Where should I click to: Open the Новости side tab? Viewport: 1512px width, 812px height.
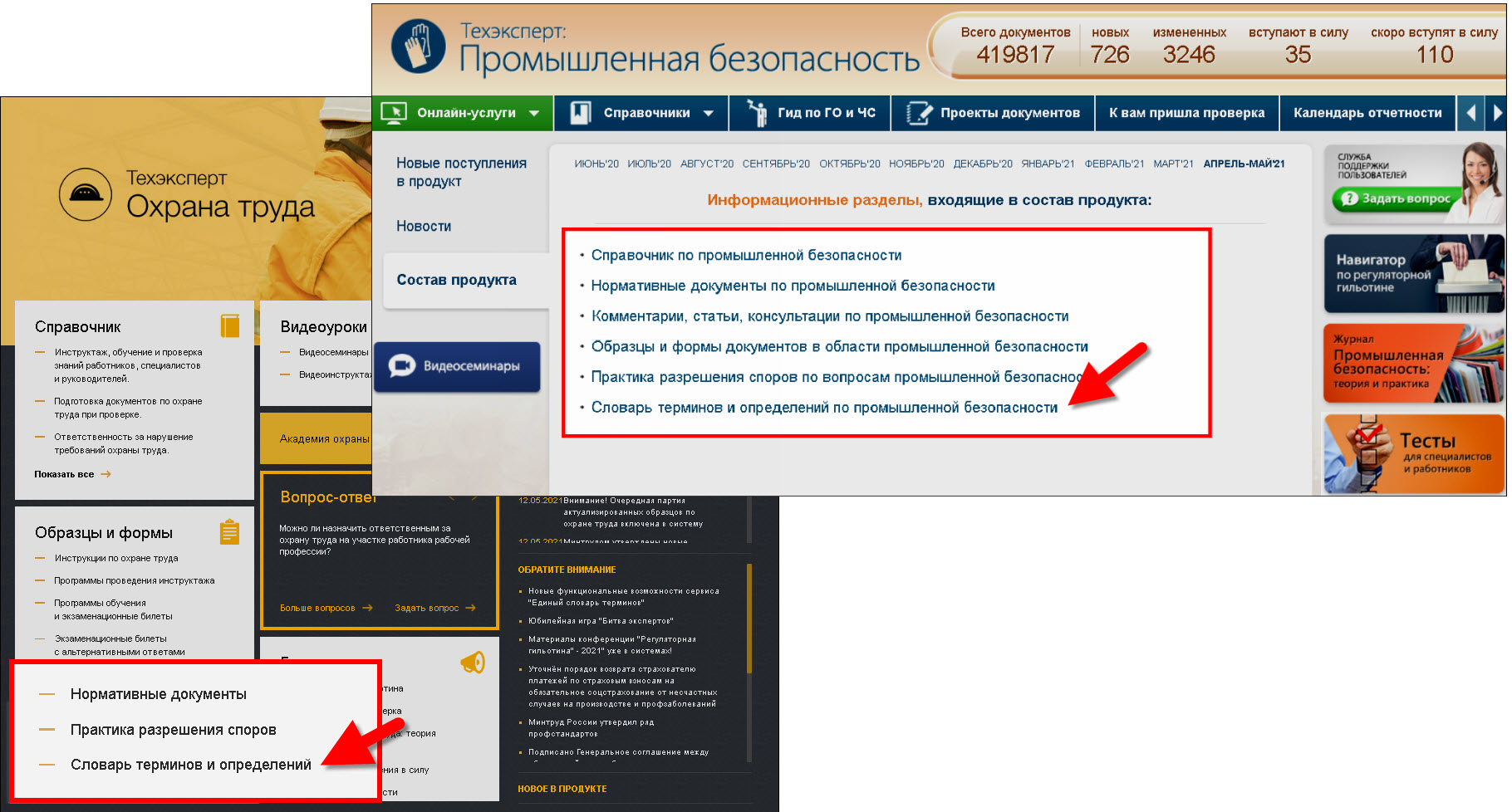click(x=424, y=226)
